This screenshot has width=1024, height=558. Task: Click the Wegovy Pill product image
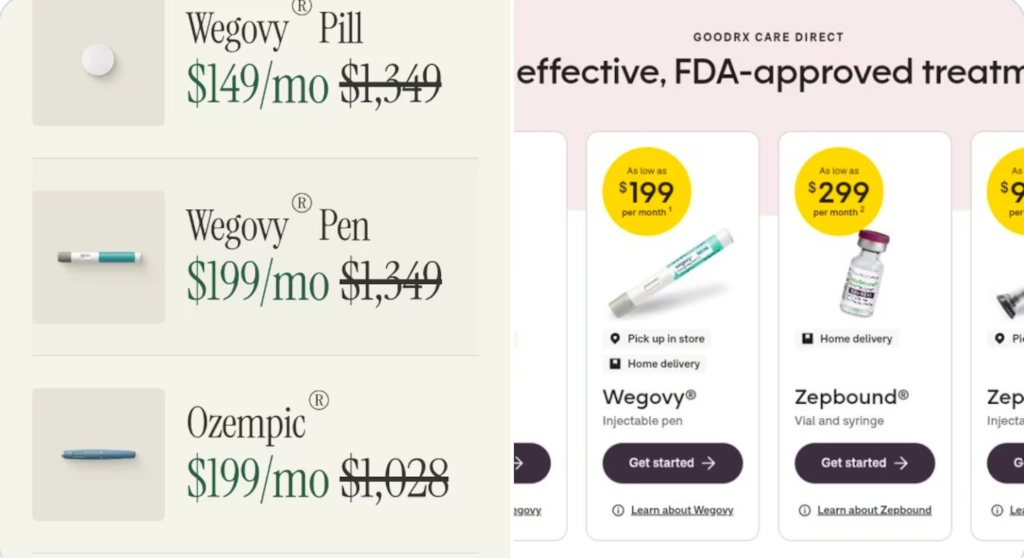(x=98, y=61)
